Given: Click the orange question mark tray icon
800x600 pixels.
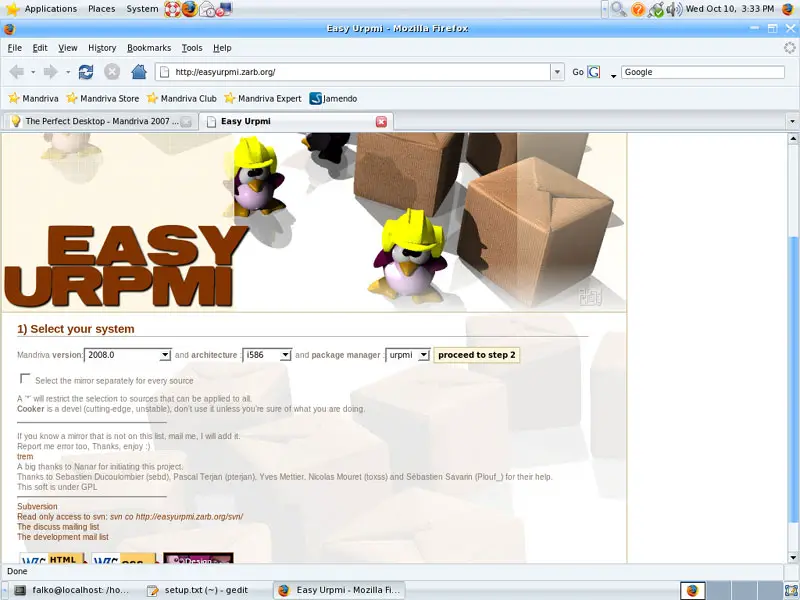Looking at the screenshot, I should [x=638, y=9].
